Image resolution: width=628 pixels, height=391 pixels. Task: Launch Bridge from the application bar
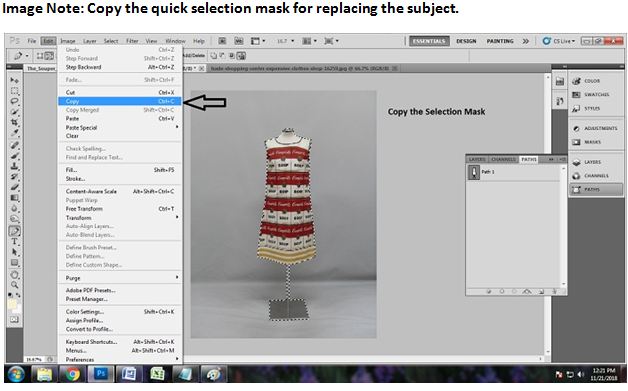[x=222, y=41]
